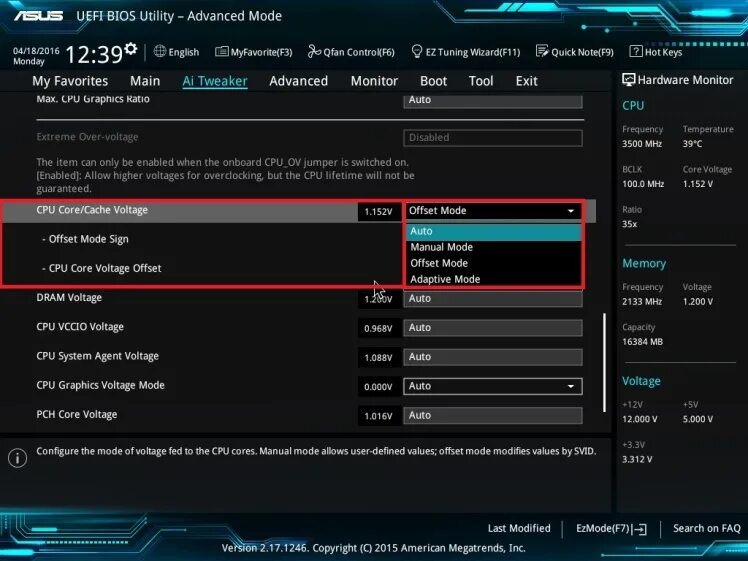748x561 pixels.
Task: Click the 16384 MB memory capacity value
Action: (x=643, y=342)
